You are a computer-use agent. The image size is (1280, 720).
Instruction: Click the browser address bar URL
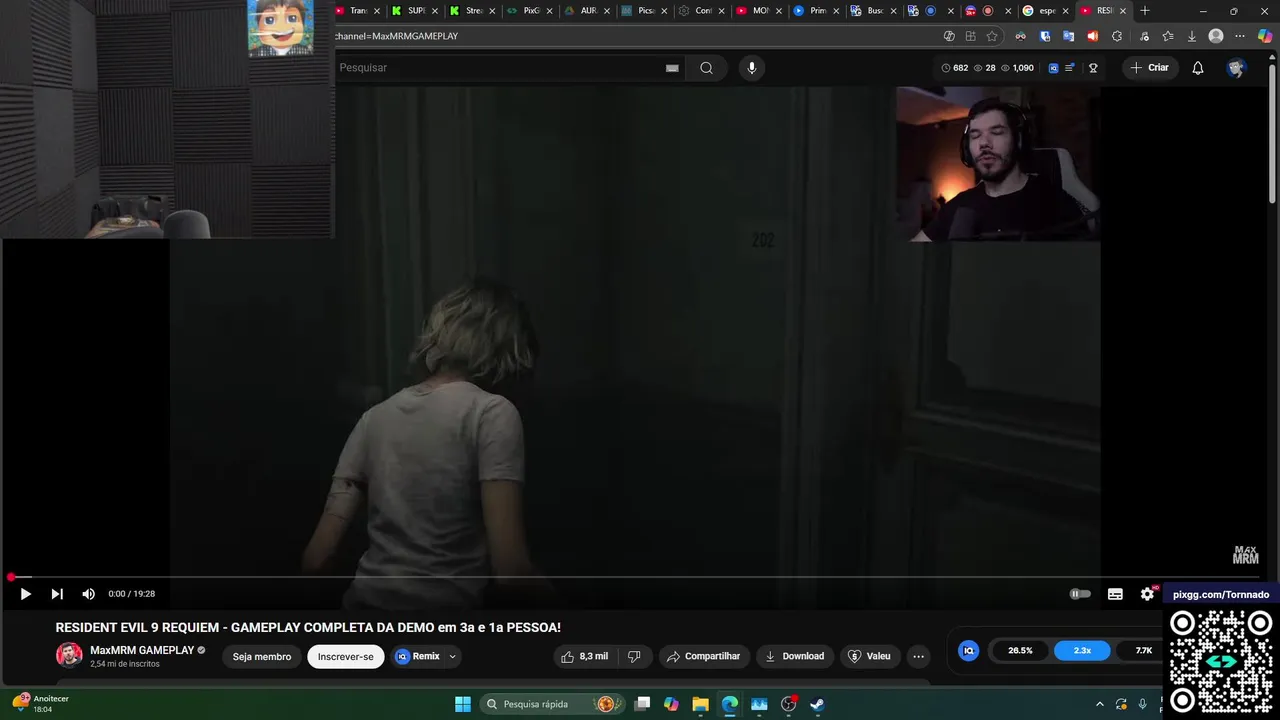point(396,36)
